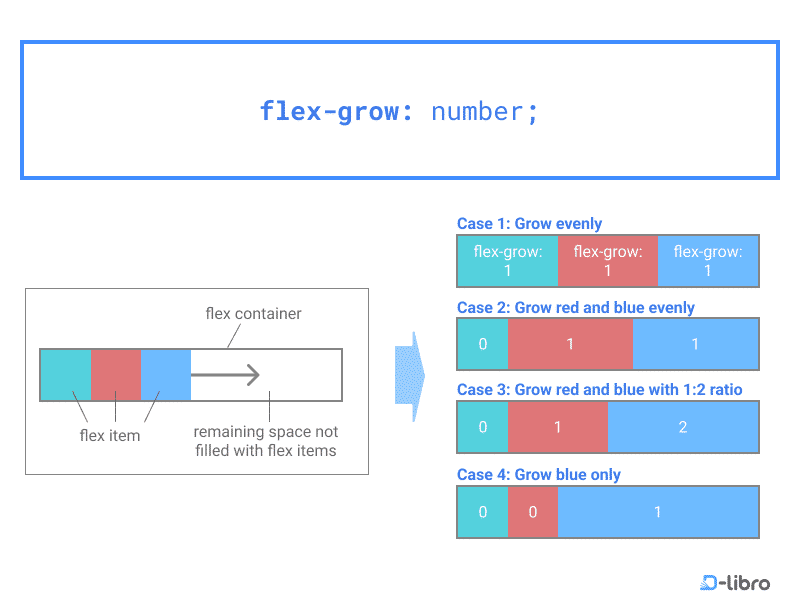Click 'remaining space not filled' caption
Screen dimensions: 800x600
click(266, 441)
